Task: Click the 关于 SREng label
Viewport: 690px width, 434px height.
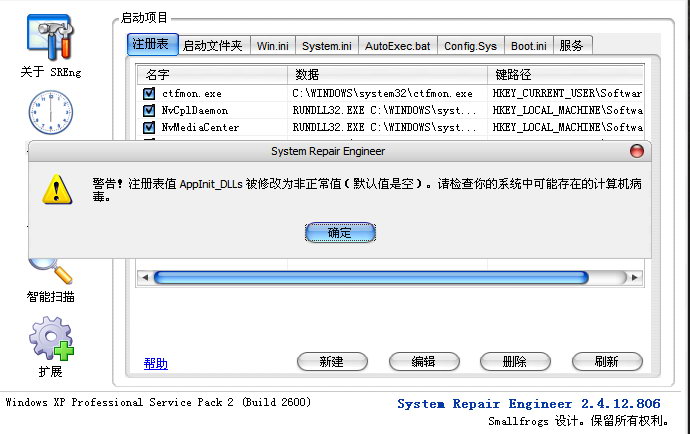Action: 51,72
